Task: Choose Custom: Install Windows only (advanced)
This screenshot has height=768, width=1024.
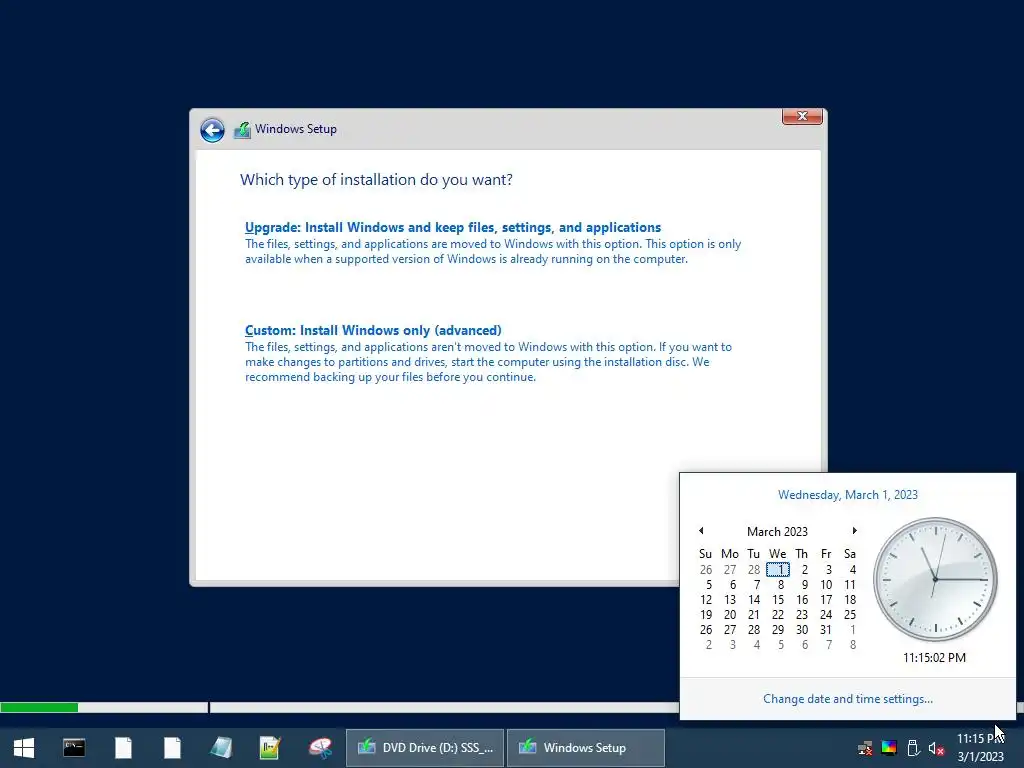Action: pos(373,330)
